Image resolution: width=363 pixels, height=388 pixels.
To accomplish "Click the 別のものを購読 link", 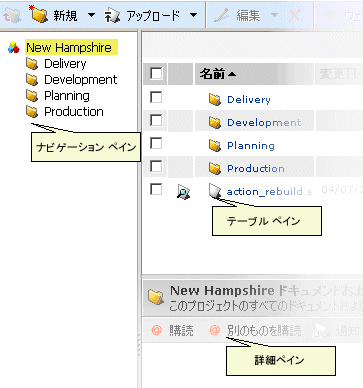I will point(264,331).
